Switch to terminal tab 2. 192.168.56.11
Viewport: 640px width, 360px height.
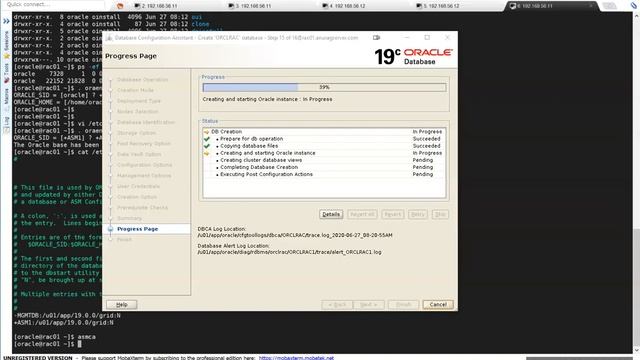pos(156,6)
